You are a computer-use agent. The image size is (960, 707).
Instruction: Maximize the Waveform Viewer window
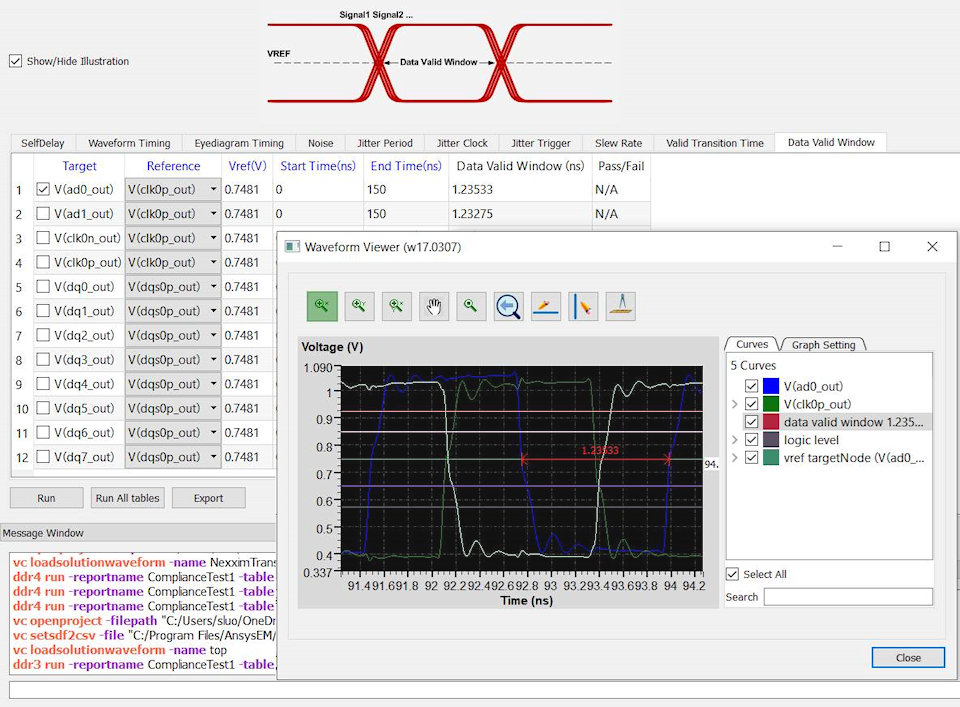pos(884,247)
